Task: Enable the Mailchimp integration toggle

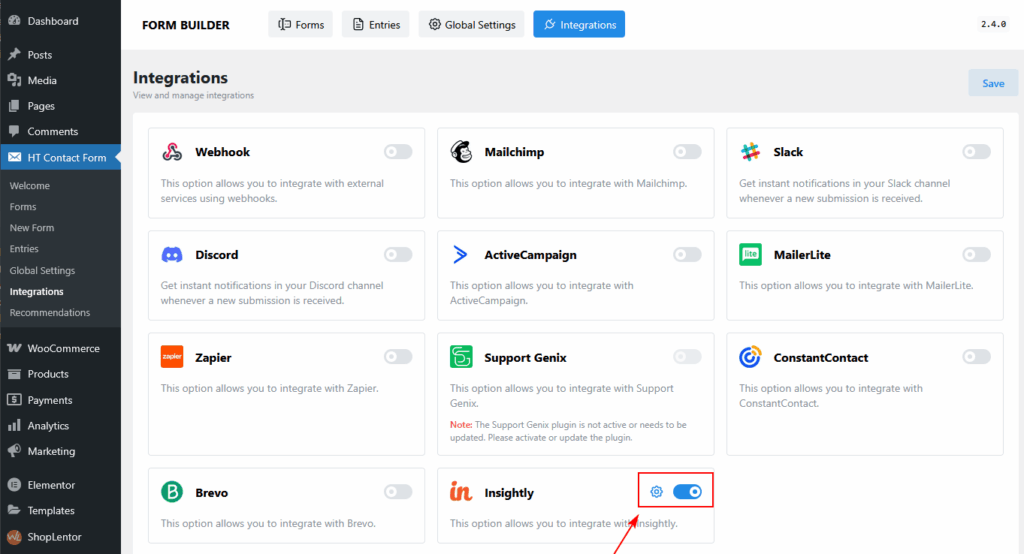Action: pos(687,152)
